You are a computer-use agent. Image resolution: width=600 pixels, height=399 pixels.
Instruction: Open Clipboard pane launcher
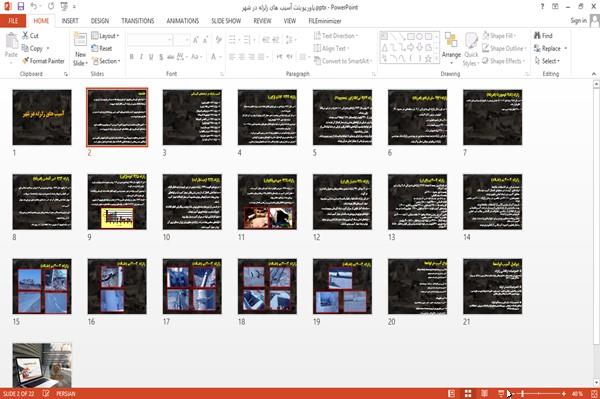(x=66, y=74)
